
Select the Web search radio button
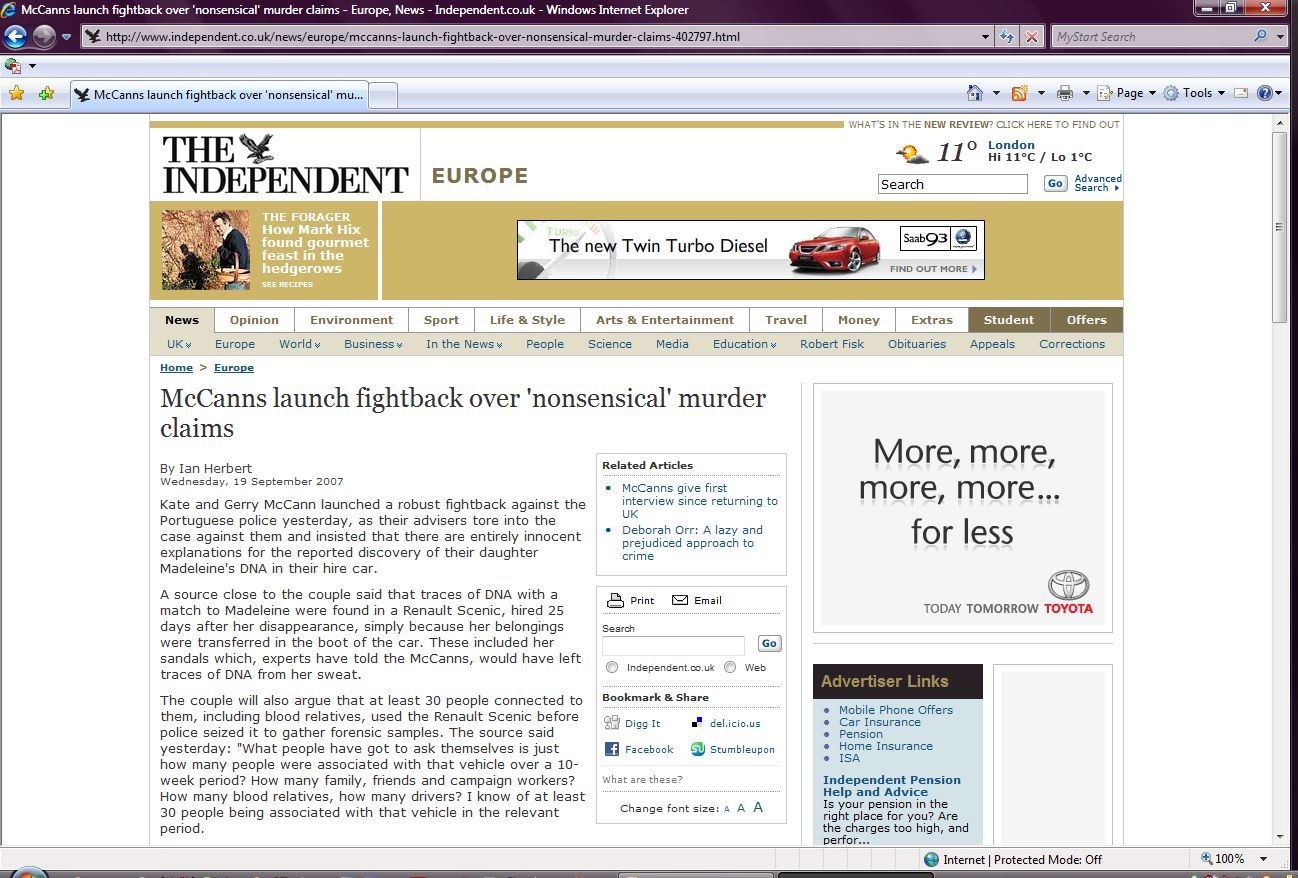click(x=730, y=667)
